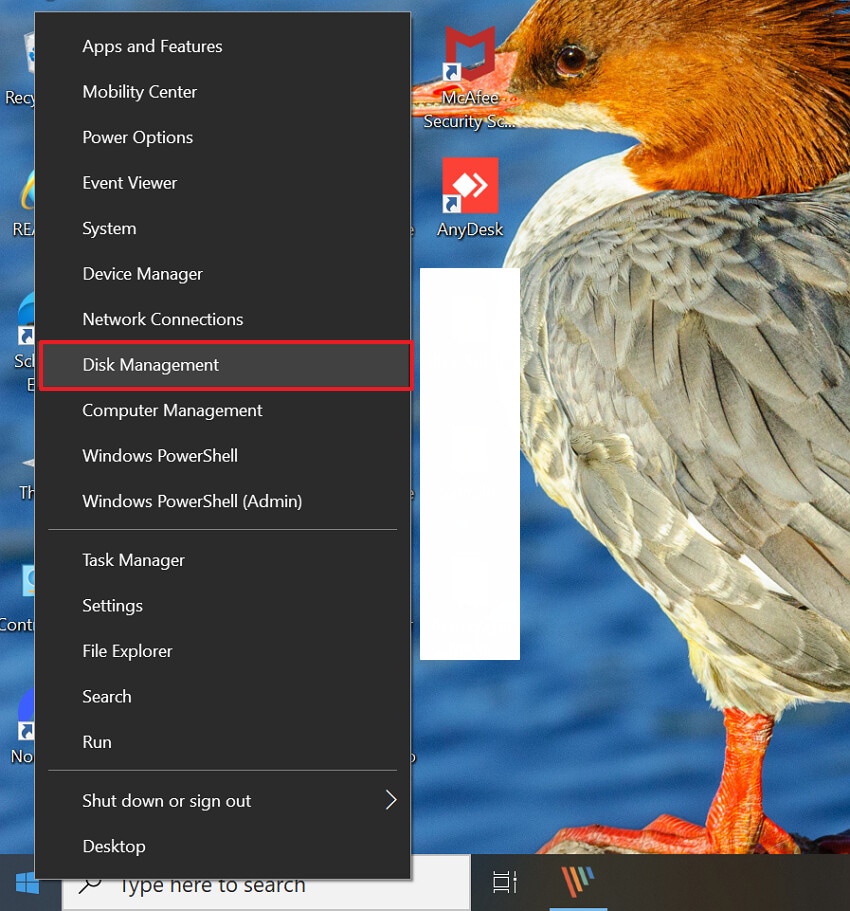Click the Windows Start button
The width and height of the screenshot is (850, 911).
click(28, 884)
